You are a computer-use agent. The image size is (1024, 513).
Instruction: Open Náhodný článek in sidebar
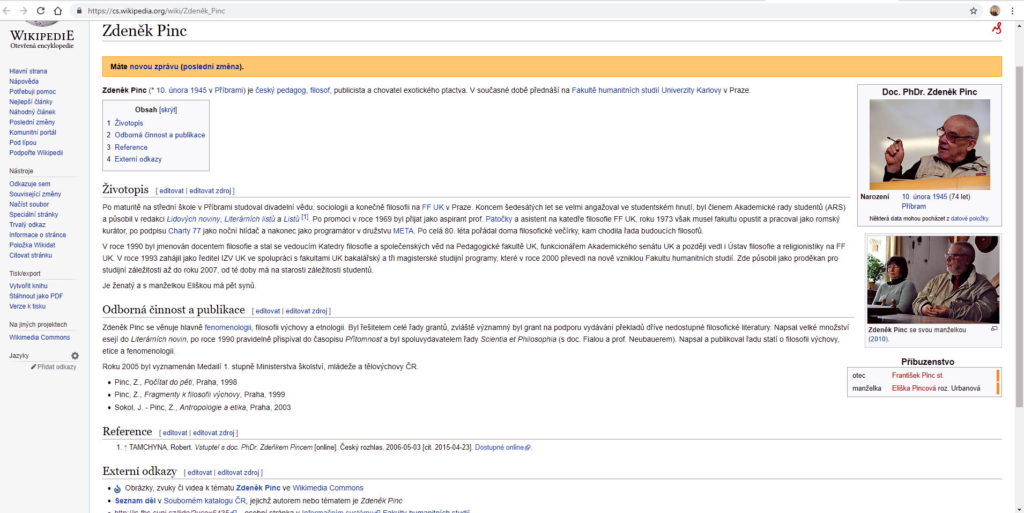click(x=32, y=112)
